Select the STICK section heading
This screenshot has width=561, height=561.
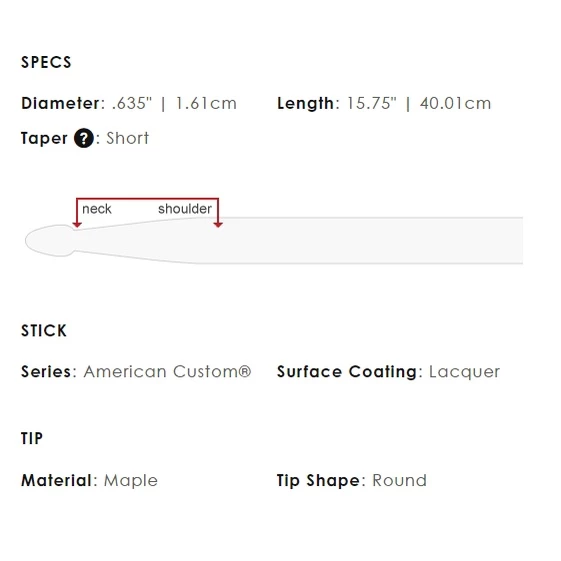[44, 331]
